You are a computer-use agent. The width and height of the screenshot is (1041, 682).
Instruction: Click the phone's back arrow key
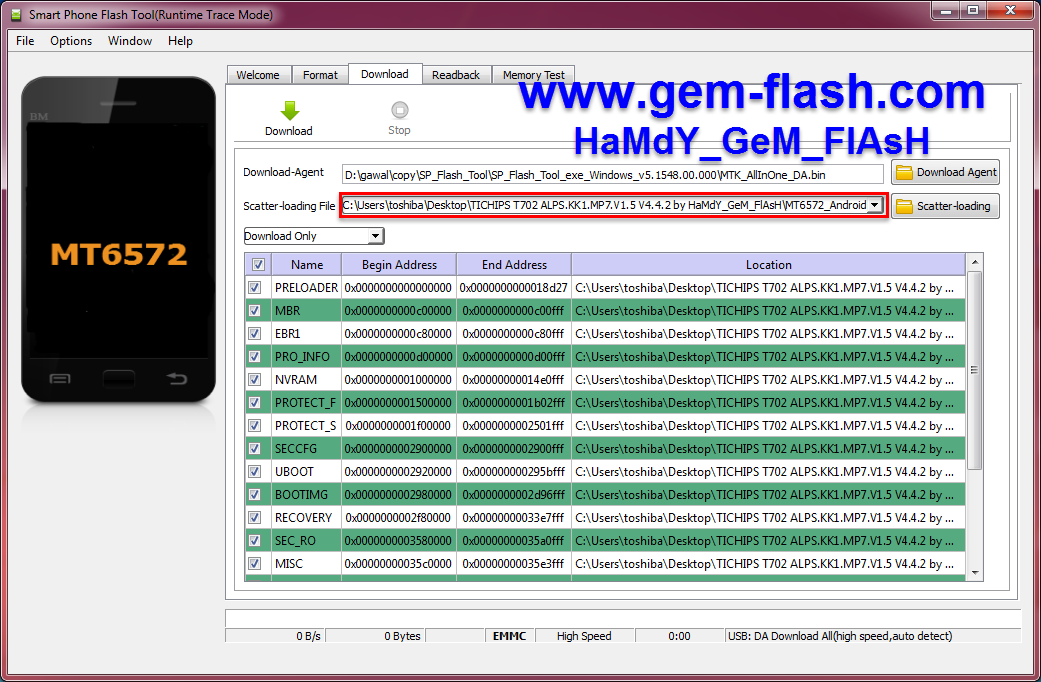coord(177,379)
